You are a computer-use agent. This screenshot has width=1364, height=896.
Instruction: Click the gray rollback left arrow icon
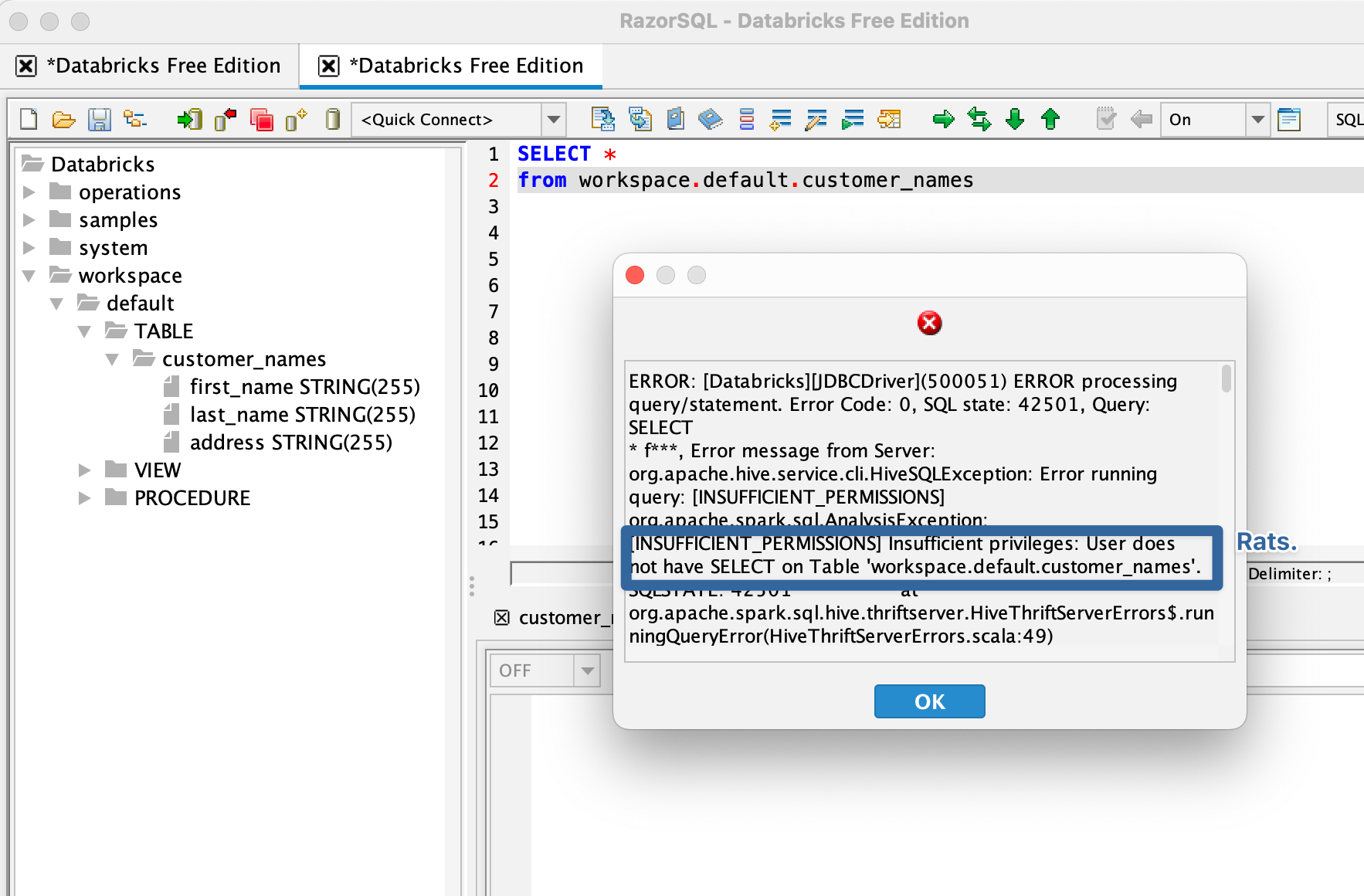[1141, 119]
